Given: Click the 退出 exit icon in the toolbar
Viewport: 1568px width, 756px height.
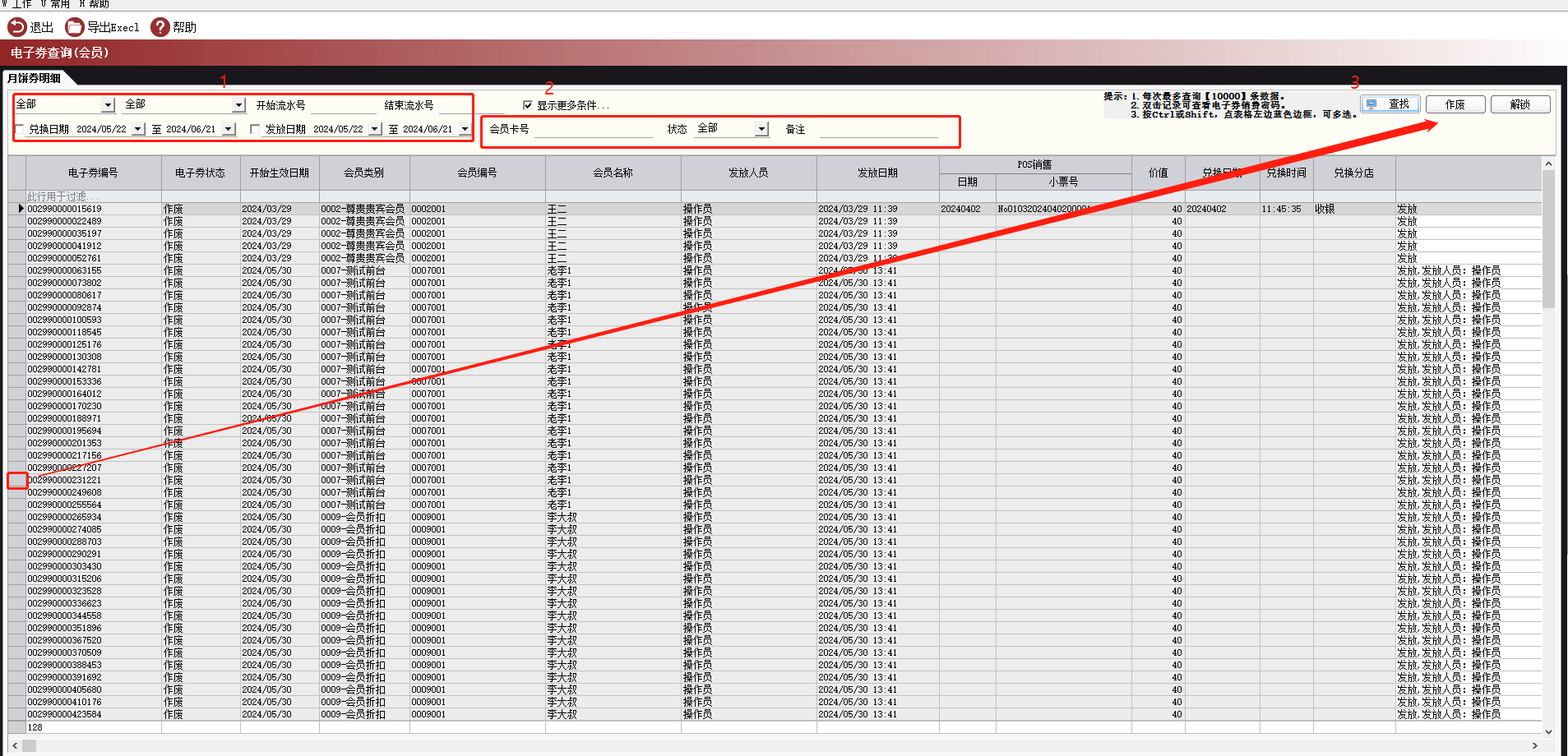Looking at the screenshot, I should tap(16, 27).
